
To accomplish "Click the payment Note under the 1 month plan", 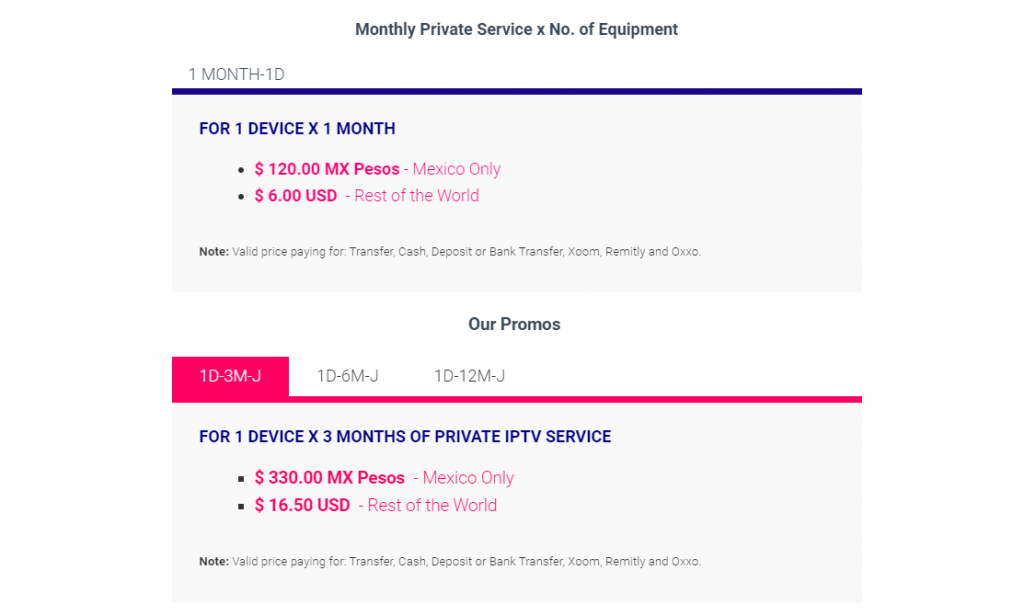I will point(450,251).
